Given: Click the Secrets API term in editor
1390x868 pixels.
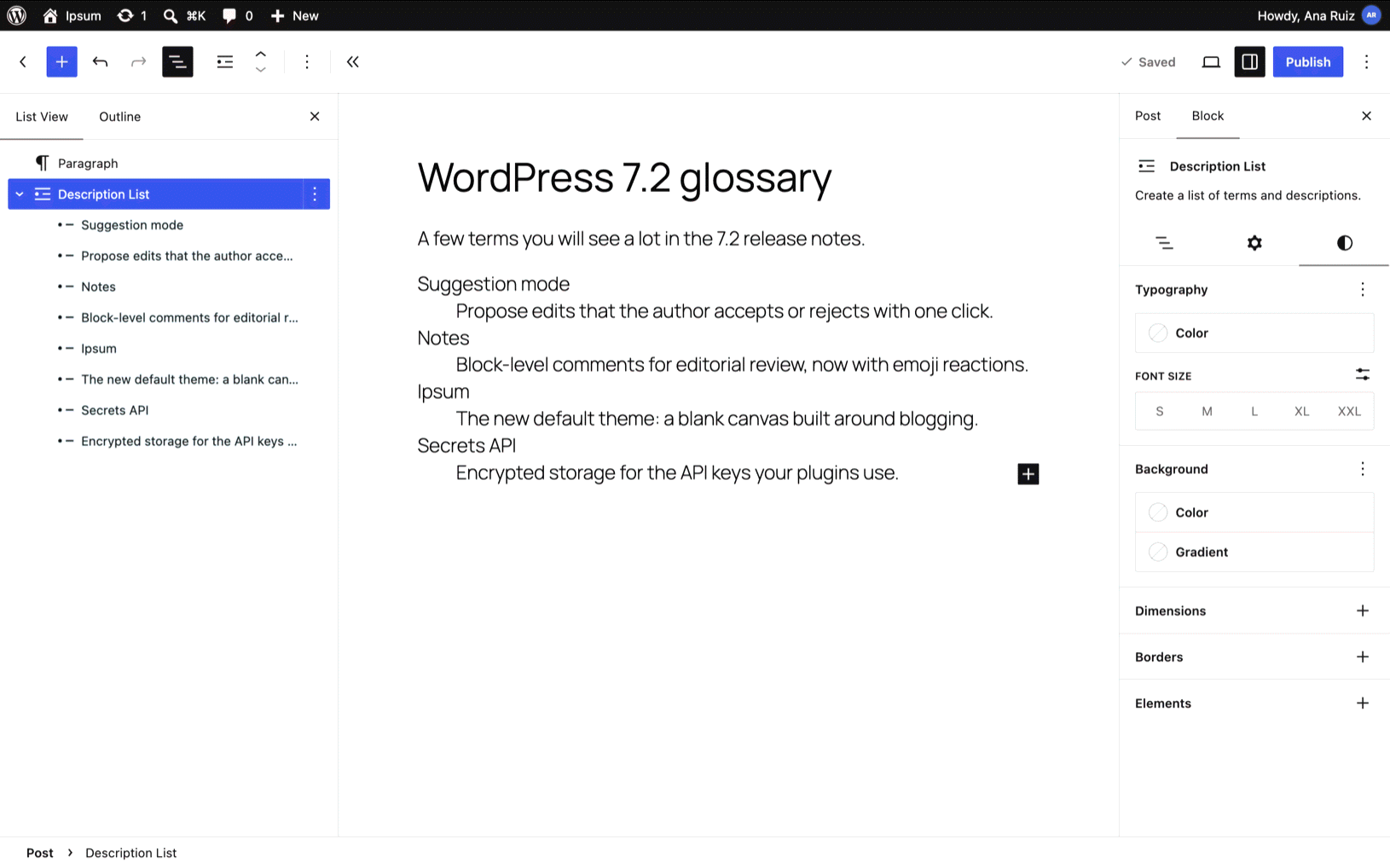Looking at the screenshot, I should click(x=466, y=446).
